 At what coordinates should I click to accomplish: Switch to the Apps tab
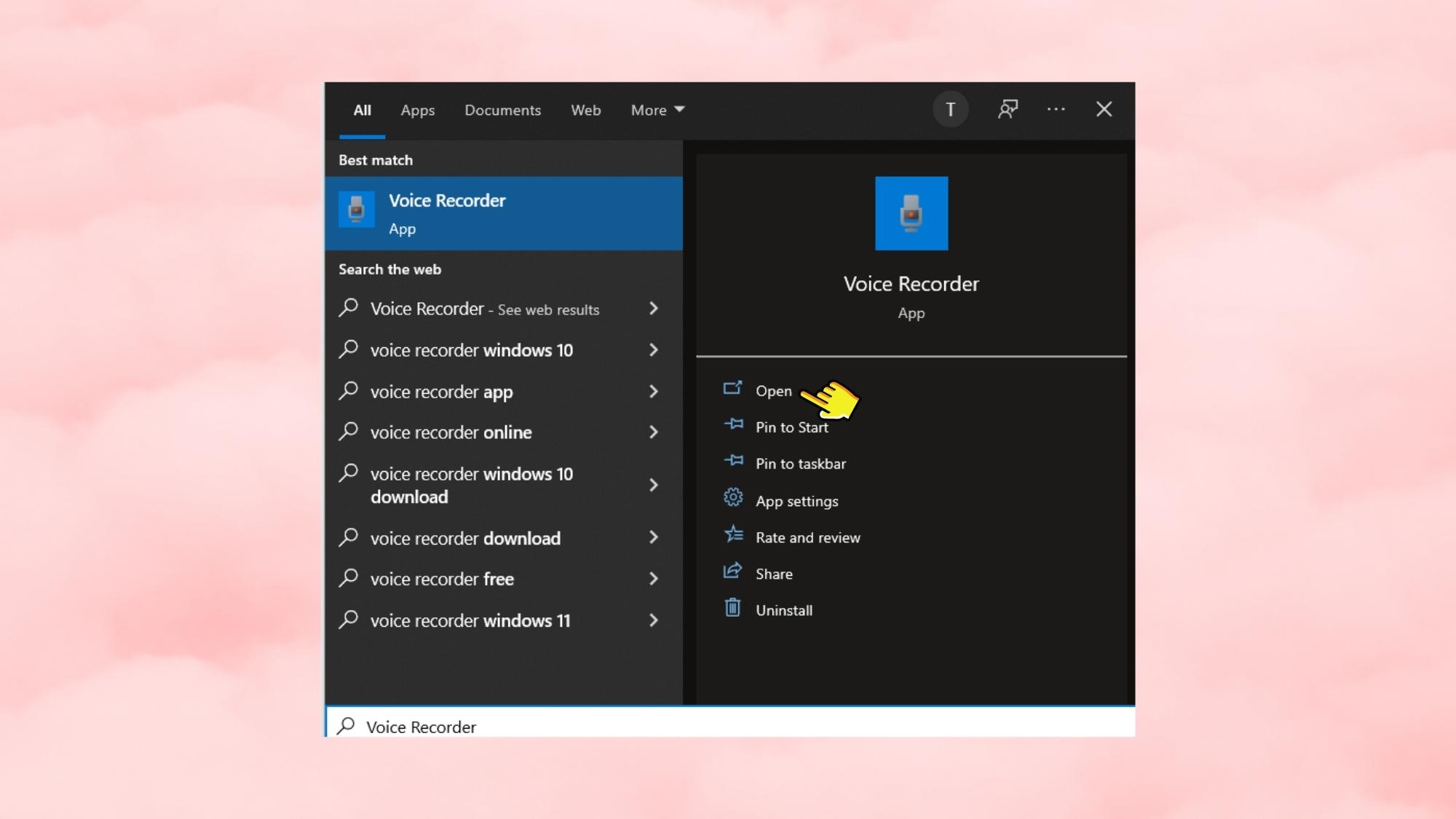pyautogui.click(x=417, y=110)
